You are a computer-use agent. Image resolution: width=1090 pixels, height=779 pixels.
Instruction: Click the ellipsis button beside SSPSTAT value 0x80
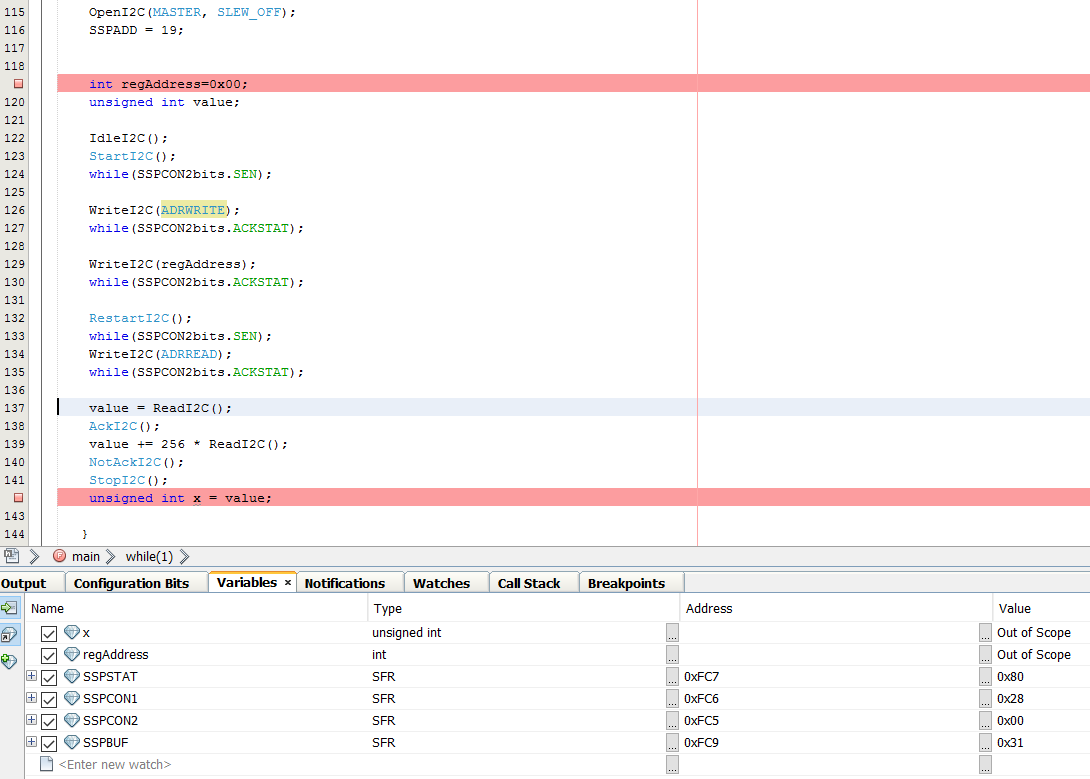pos(985,676)
